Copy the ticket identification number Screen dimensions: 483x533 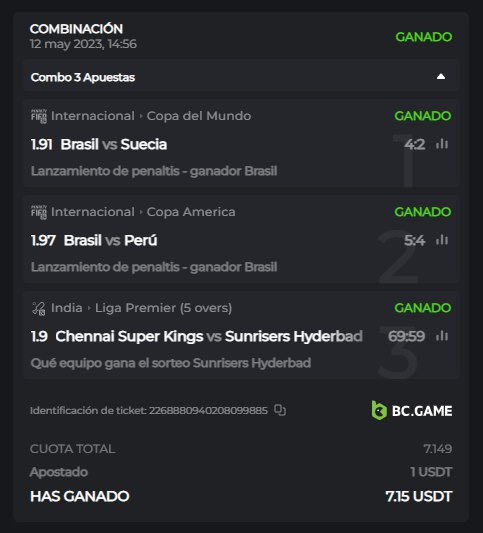[x=280, y=410]
